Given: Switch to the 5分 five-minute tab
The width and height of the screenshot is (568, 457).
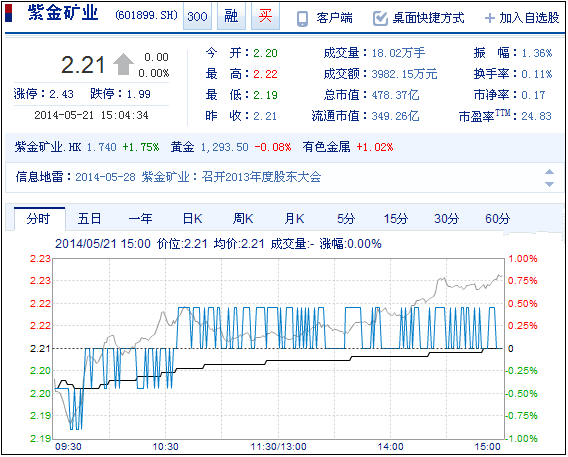Looking at the screenshot, I should [346, 218].
